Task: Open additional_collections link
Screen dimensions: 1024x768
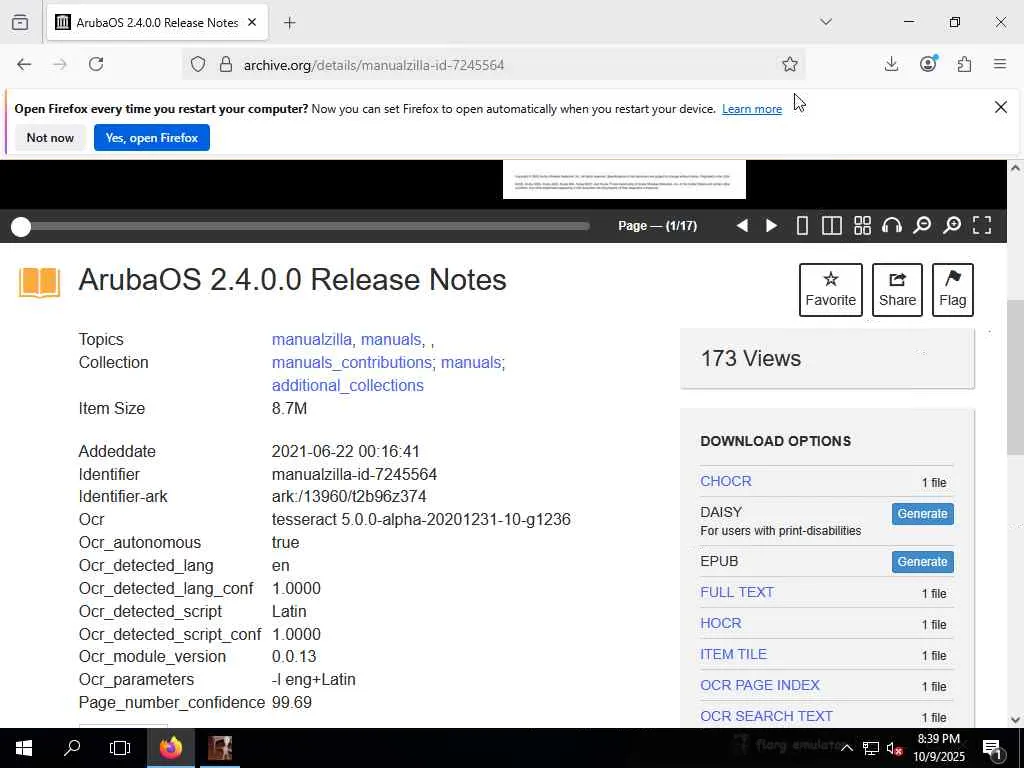Action: click(347, 385)
